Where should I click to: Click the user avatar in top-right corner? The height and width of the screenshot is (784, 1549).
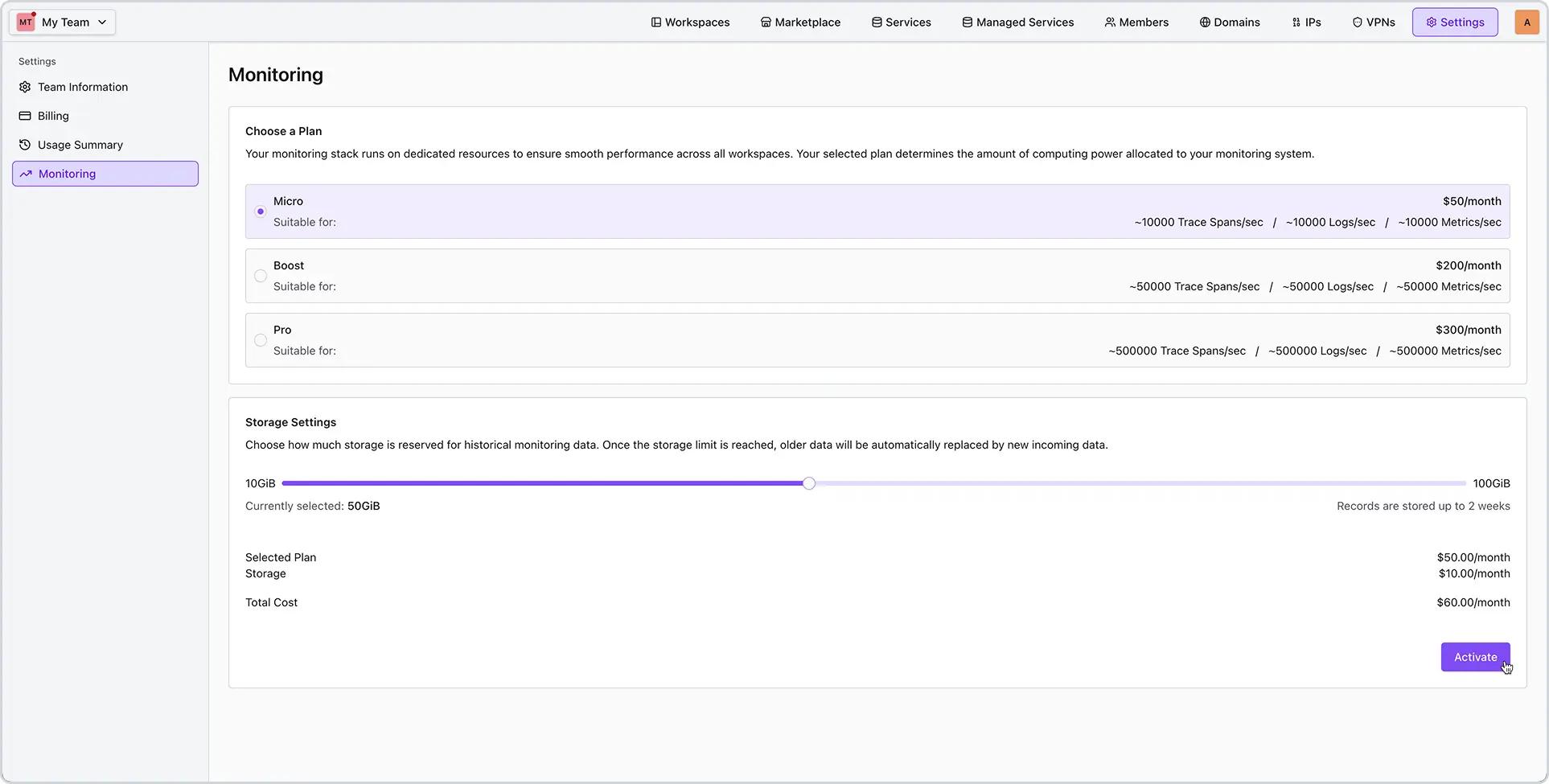point(1526,22)
